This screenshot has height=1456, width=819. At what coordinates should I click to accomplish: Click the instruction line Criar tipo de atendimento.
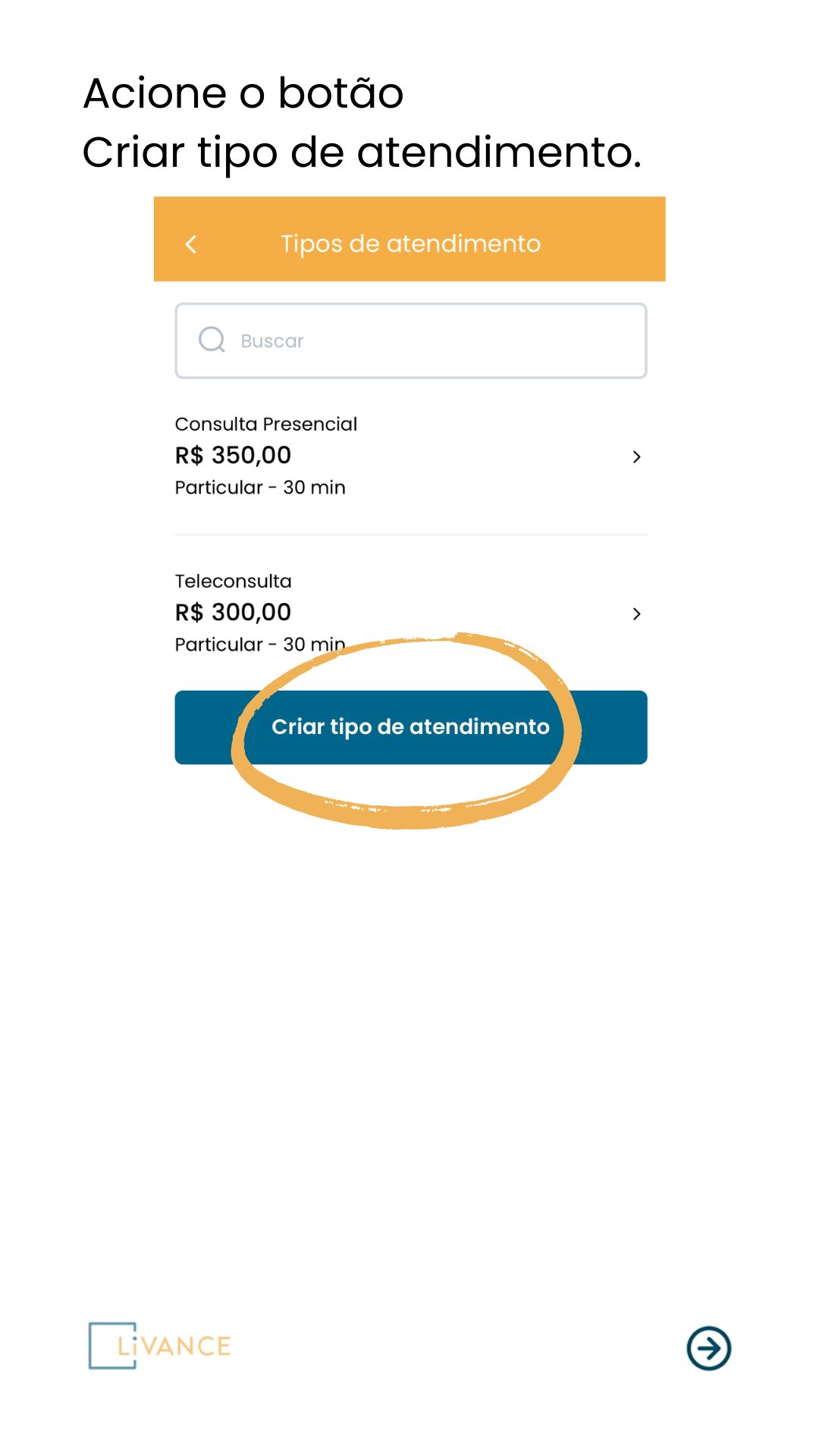[x=362, y=154]
